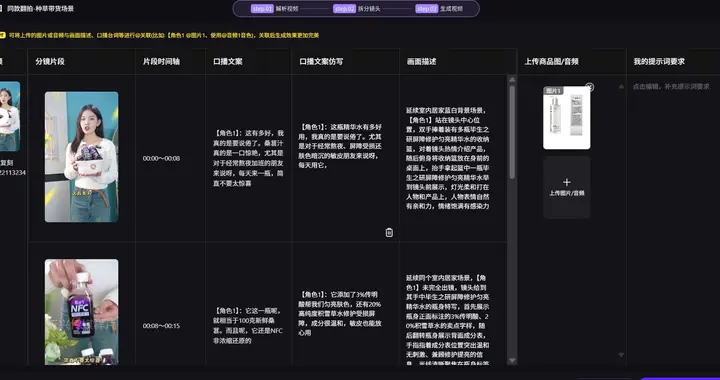Edit the first row rewritten script 这瓶精华水
Viewport: 720px width, 380px height.
tap(340, 145)
